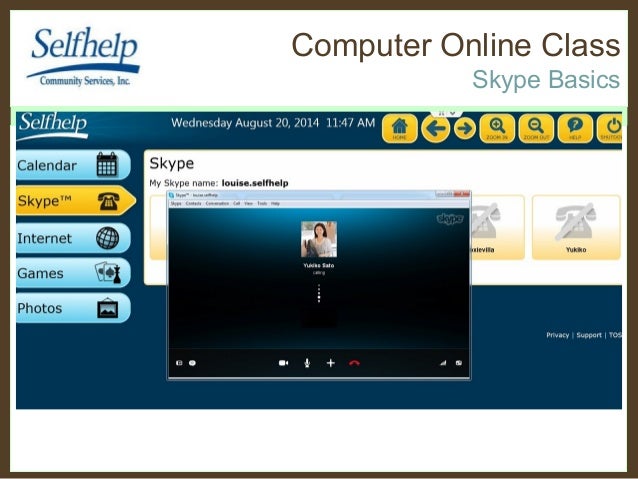Open the Internet sidebar item
The width and height of the screenshot is (638, 479).
point(73,238)
